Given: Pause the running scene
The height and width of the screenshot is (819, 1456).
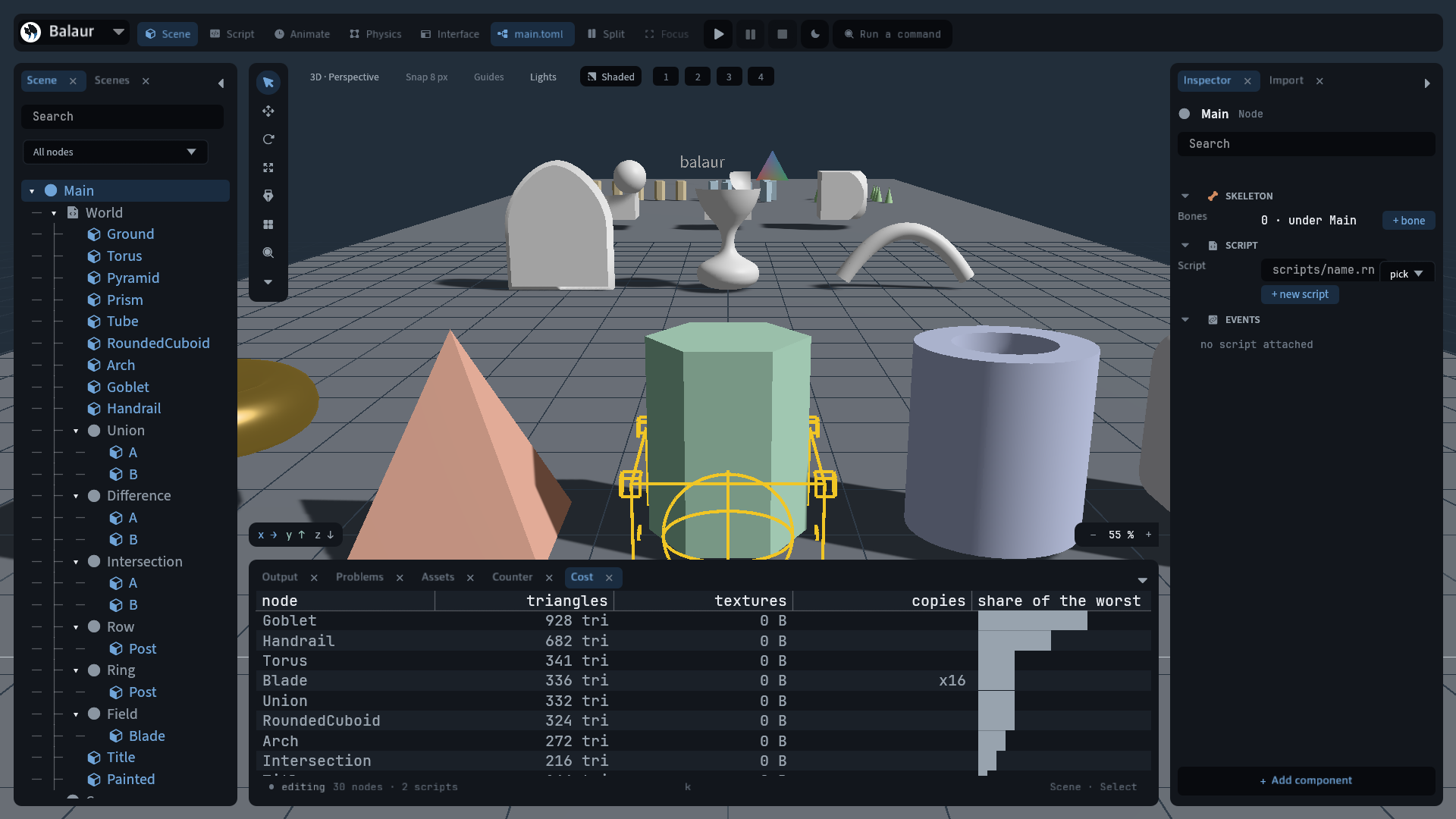Looking at the screenshot, I should [x=751, y=34].
